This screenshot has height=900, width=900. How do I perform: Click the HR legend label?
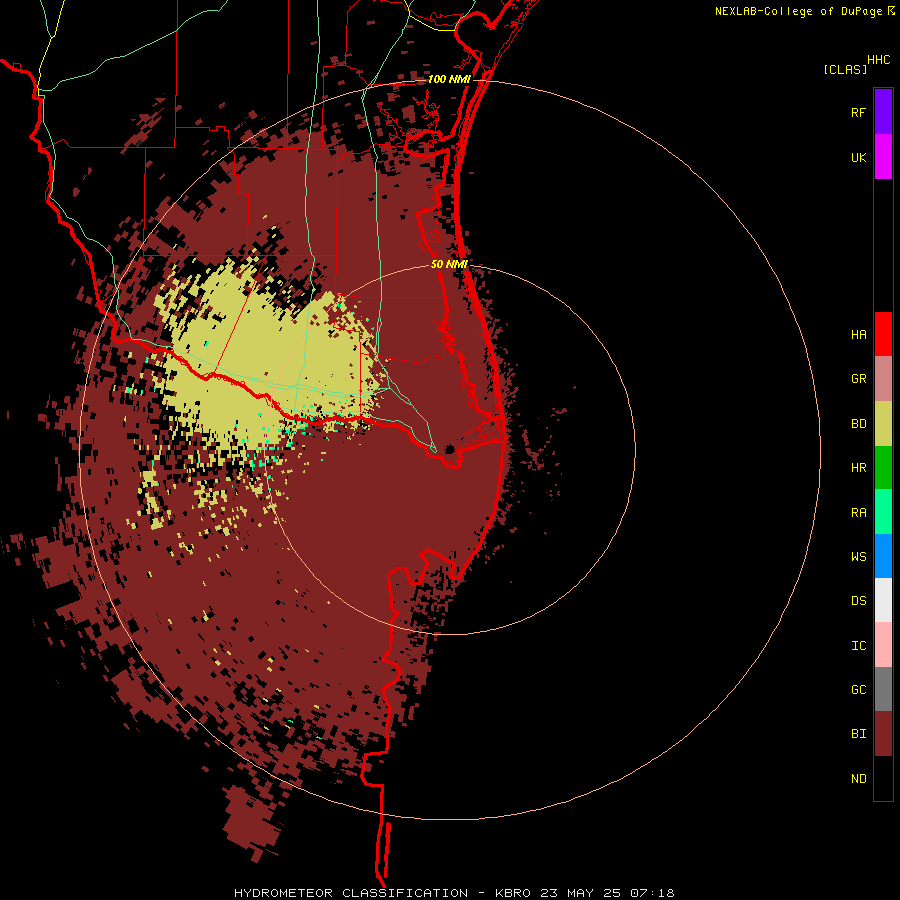(x=858, y=468)
